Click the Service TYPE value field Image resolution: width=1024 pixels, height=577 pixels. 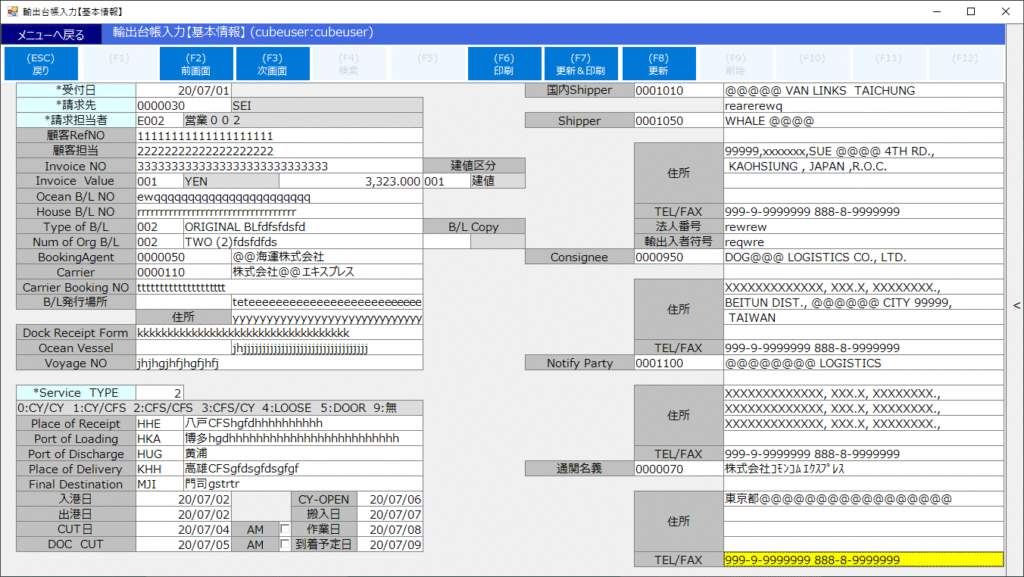pos(160,393)
